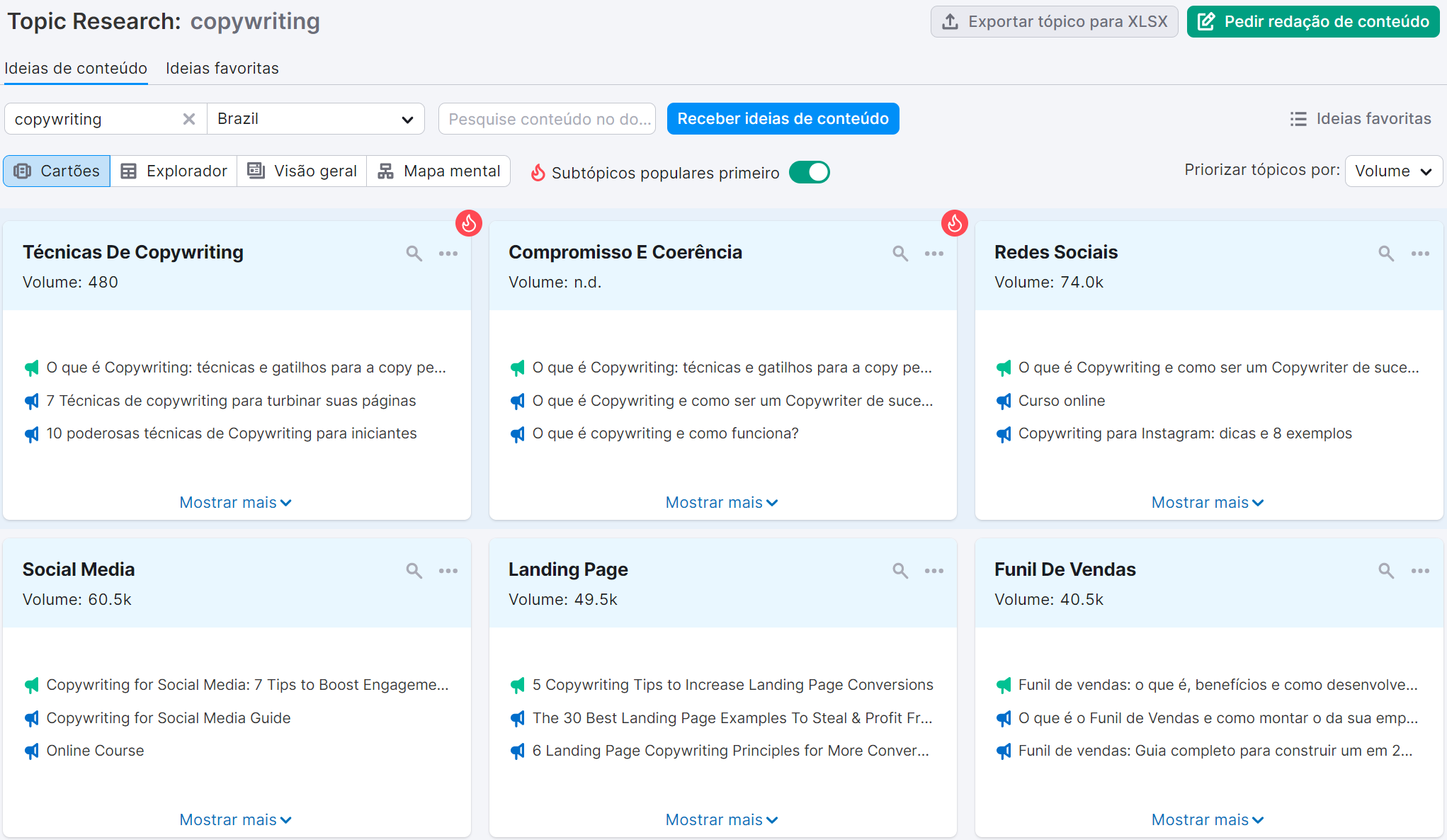This screenshot has height=840, width=1447.
Task: Open the Brazil country dropdown
Action: 315,118
